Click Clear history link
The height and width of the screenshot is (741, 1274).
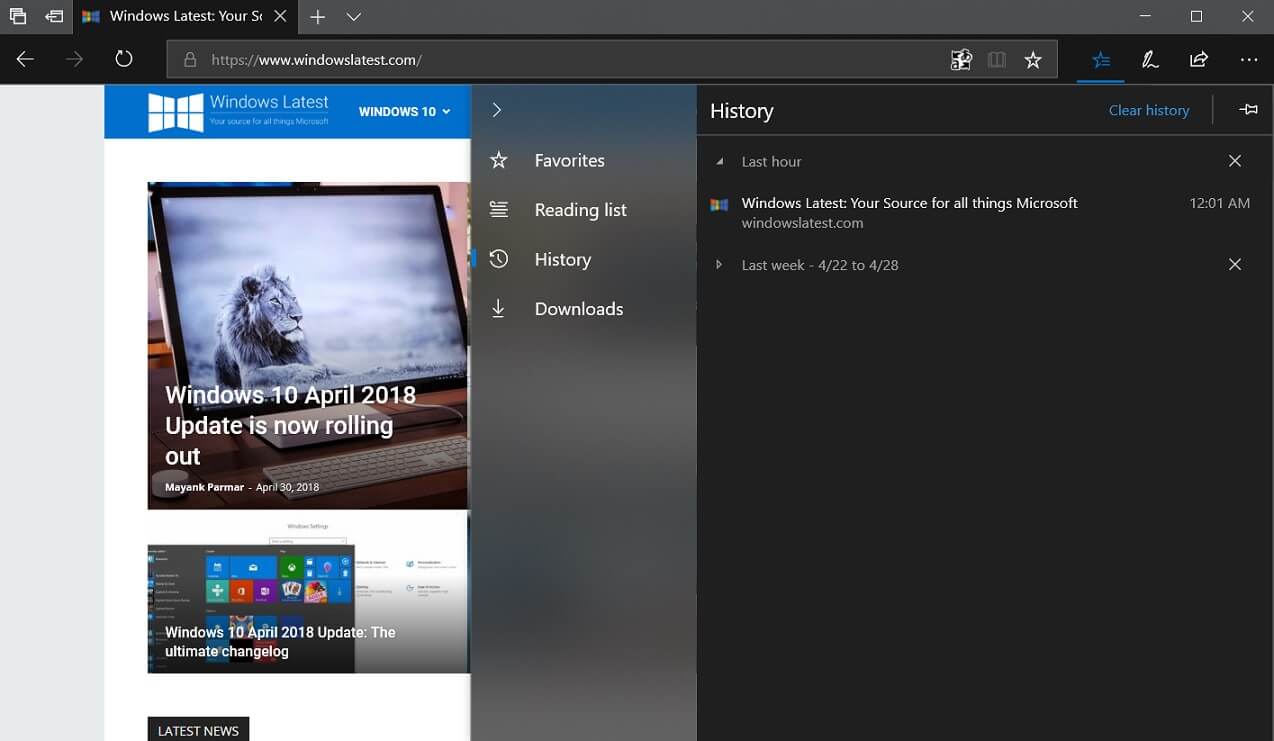pos(1149,110)
